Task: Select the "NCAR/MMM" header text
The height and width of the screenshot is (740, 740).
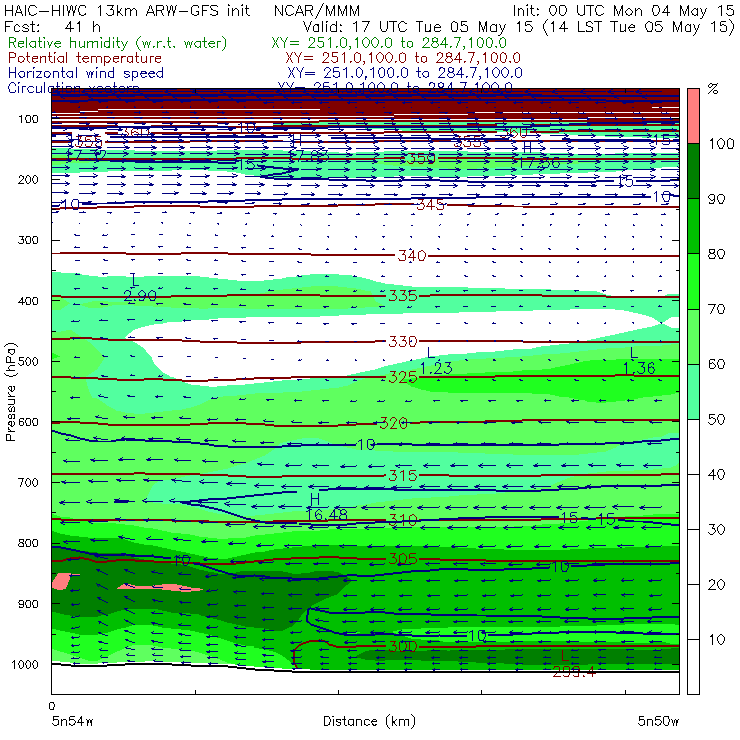Action: click(317, 10)
